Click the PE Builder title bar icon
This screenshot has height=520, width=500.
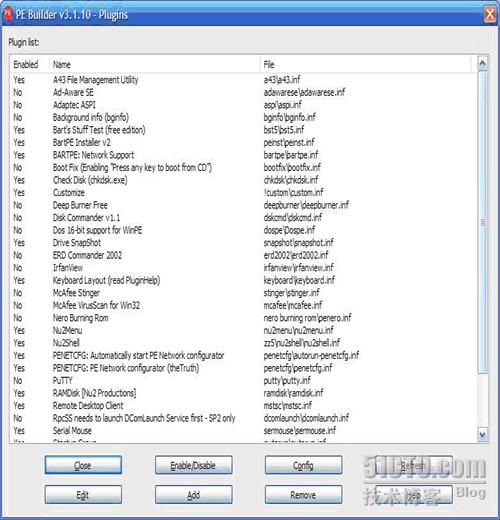click(x=8, y=14)
